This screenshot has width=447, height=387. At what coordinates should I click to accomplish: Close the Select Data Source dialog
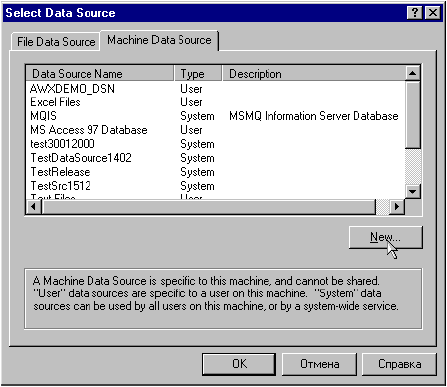[433, 13]
